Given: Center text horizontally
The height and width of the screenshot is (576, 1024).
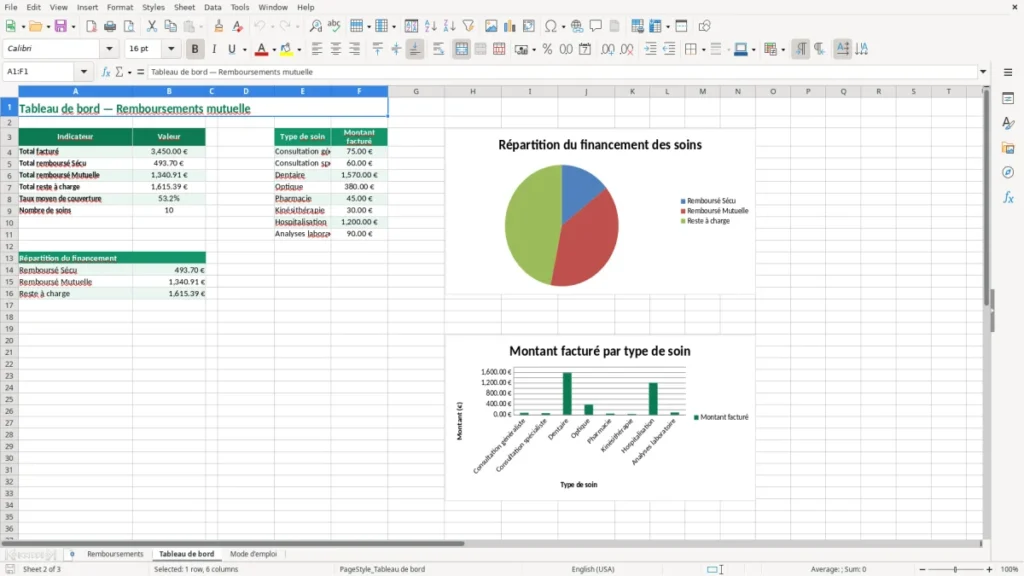Looking at the screenshot, I should click(x=336, y=49).
